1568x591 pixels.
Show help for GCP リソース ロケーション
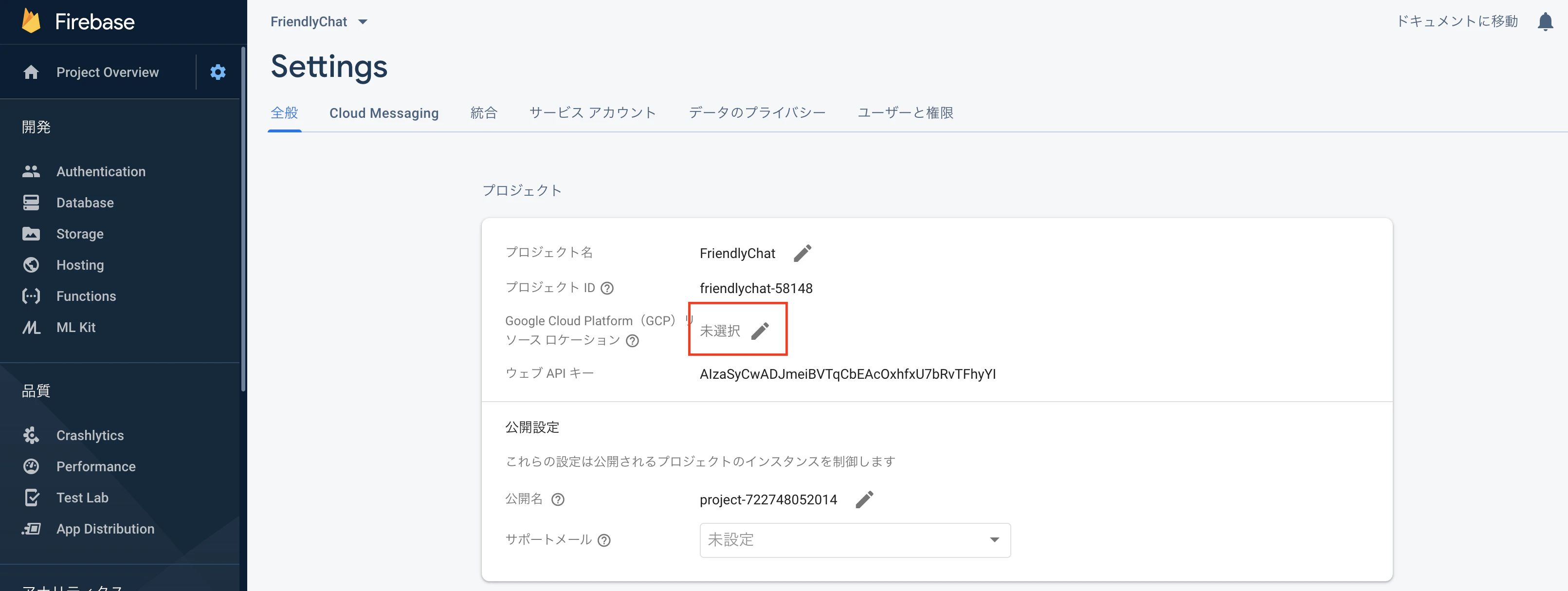[633, 340]
